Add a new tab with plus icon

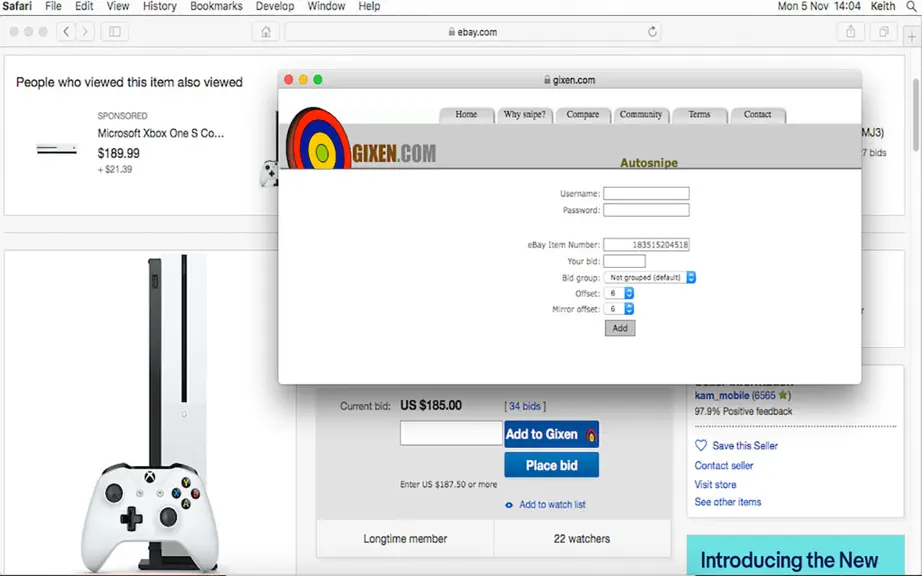912,36
